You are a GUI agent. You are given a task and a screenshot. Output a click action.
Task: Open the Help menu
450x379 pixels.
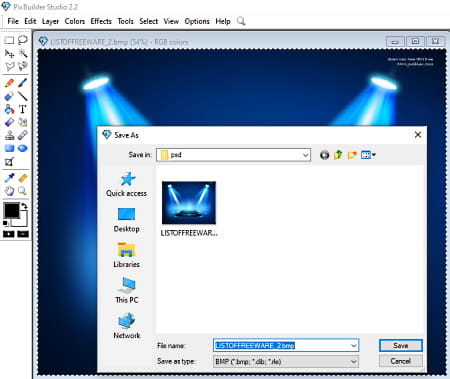(x=223, y=21)
